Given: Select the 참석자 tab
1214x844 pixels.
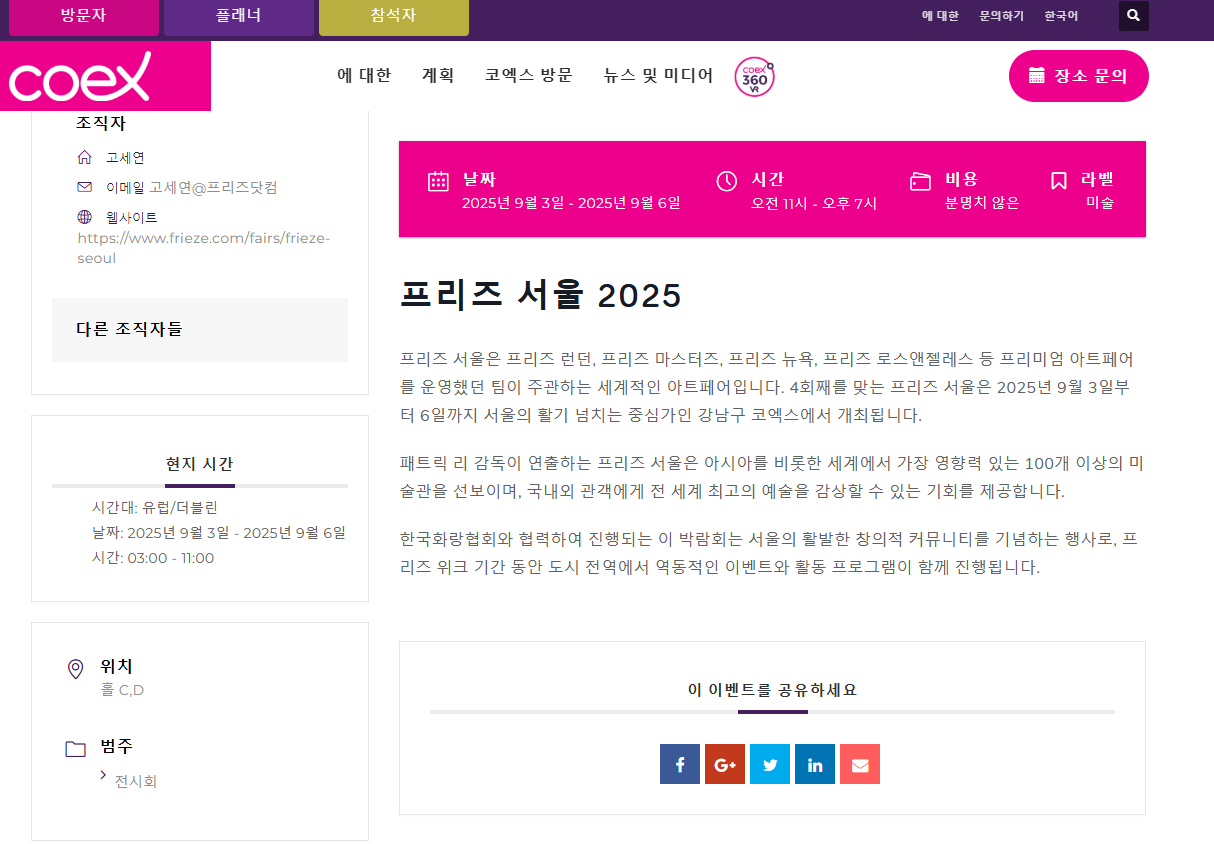Looking at the screenshot, I should (x=393, y=17).
